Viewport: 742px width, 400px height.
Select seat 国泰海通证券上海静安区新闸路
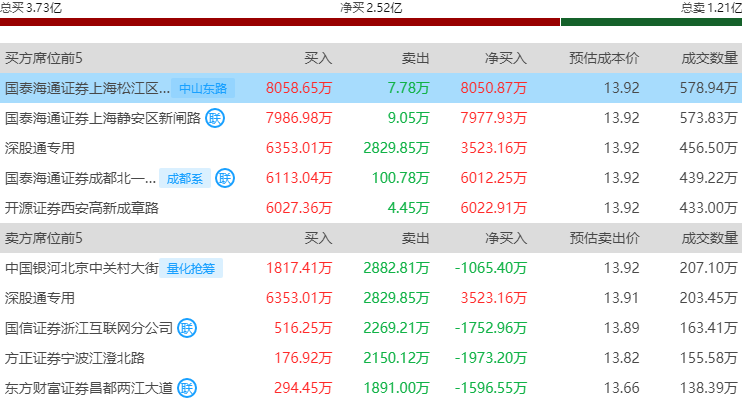pyautogui.click(x=103, y=118)
